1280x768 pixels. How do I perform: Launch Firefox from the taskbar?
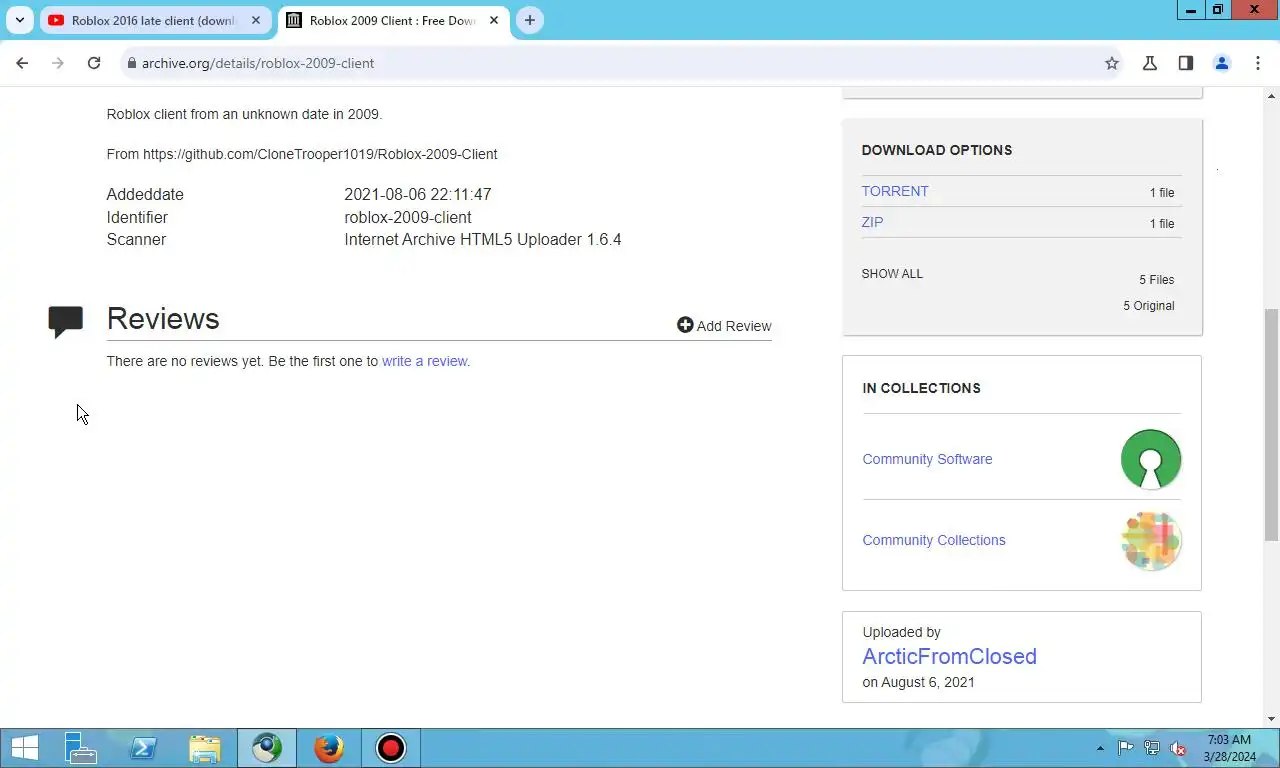[x=329, y=748]
